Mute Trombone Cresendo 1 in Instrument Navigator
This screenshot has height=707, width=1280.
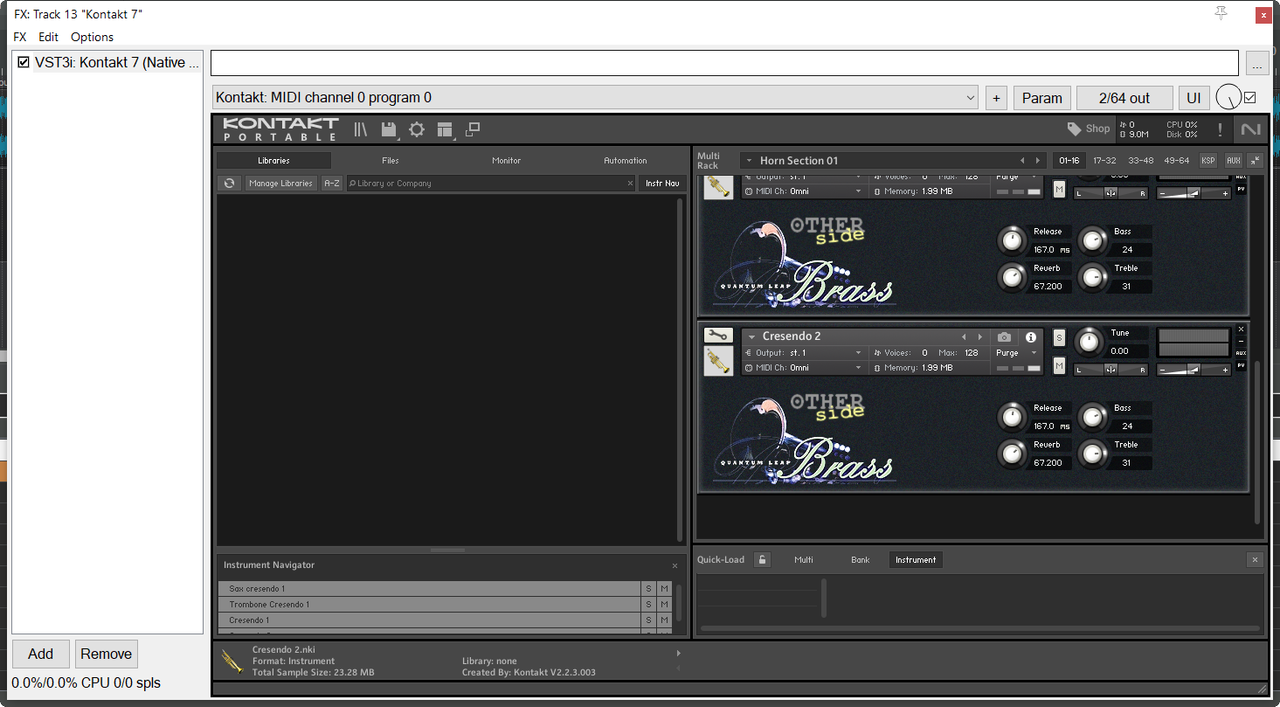[664, 605]
